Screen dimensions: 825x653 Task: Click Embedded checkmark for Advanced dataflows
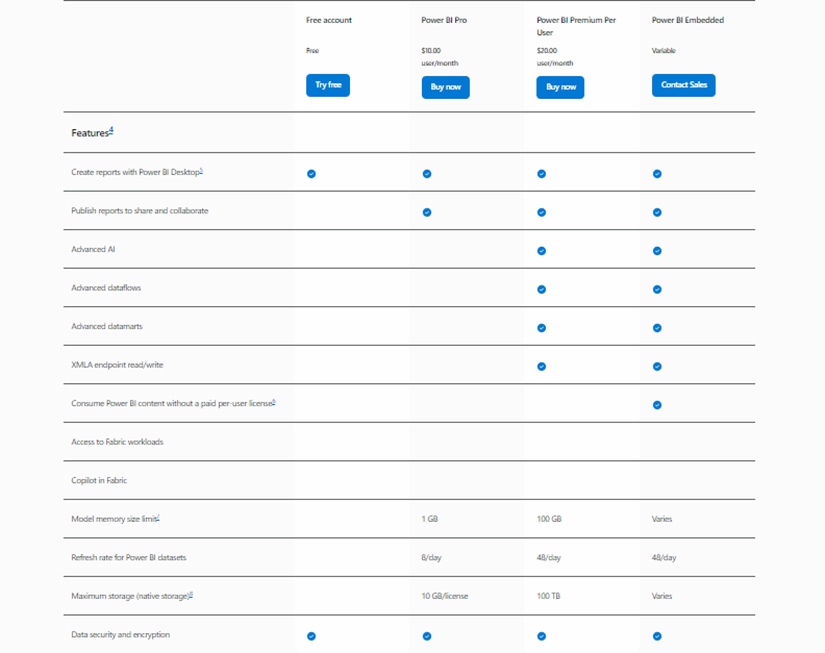click(x=657, y=290)
